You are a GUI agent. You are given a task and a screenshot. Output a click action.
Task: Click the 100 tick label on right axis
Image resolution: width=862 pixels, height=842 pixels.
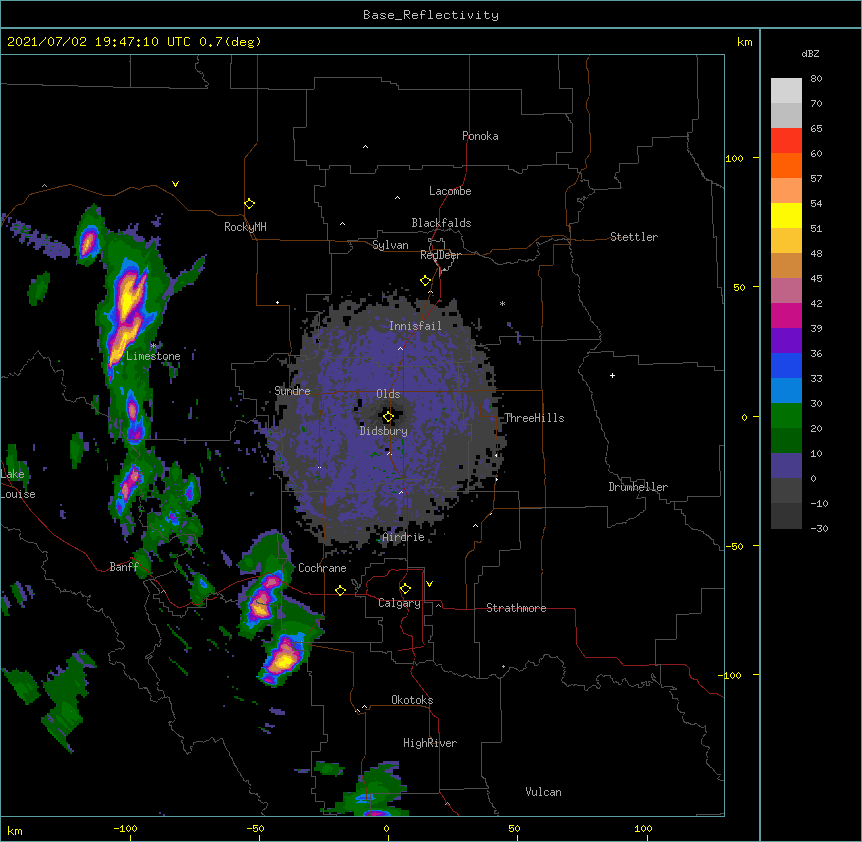[x=734, y=158]
